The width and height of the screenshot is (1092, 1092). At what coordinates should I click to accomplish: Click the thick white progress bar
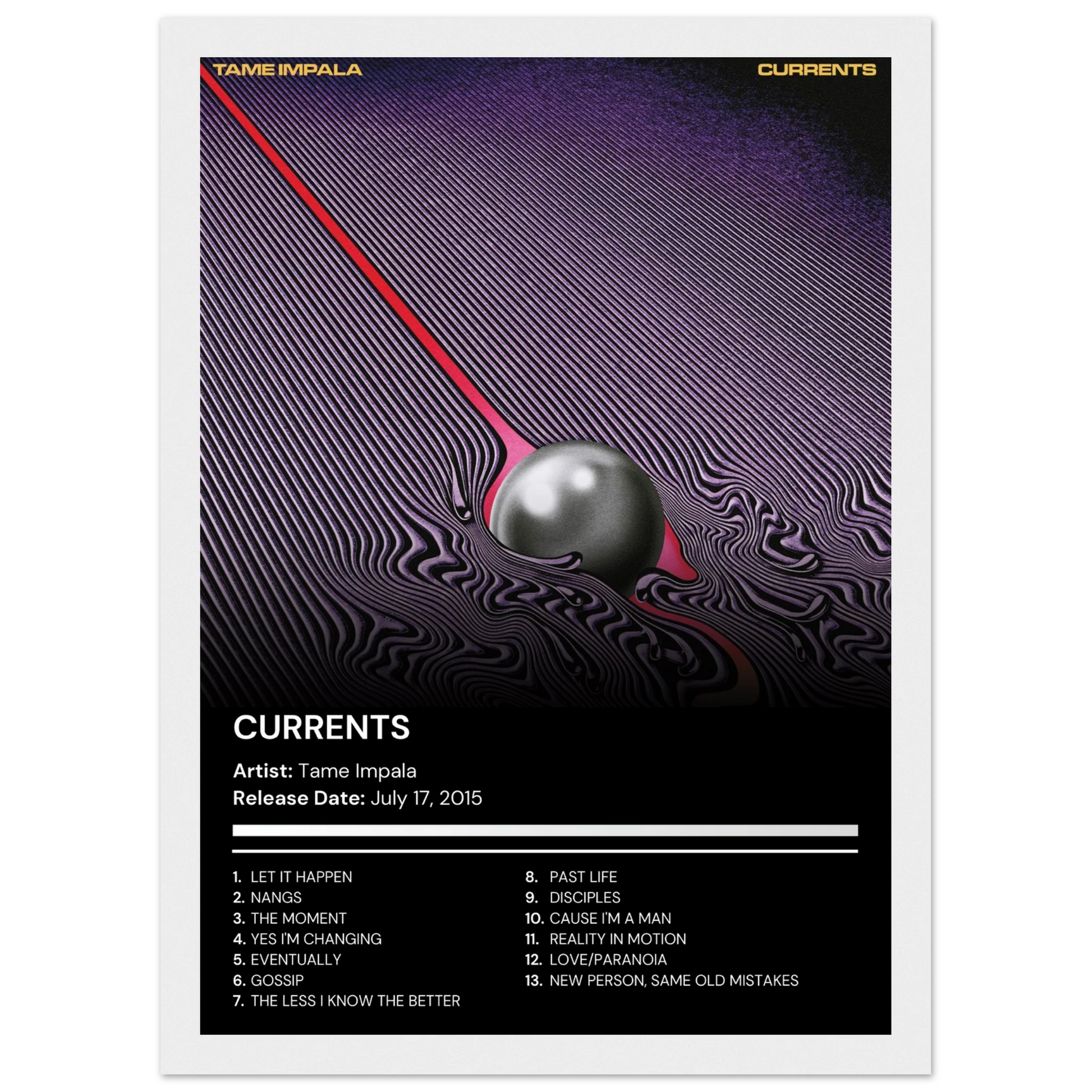coord(545,830)
